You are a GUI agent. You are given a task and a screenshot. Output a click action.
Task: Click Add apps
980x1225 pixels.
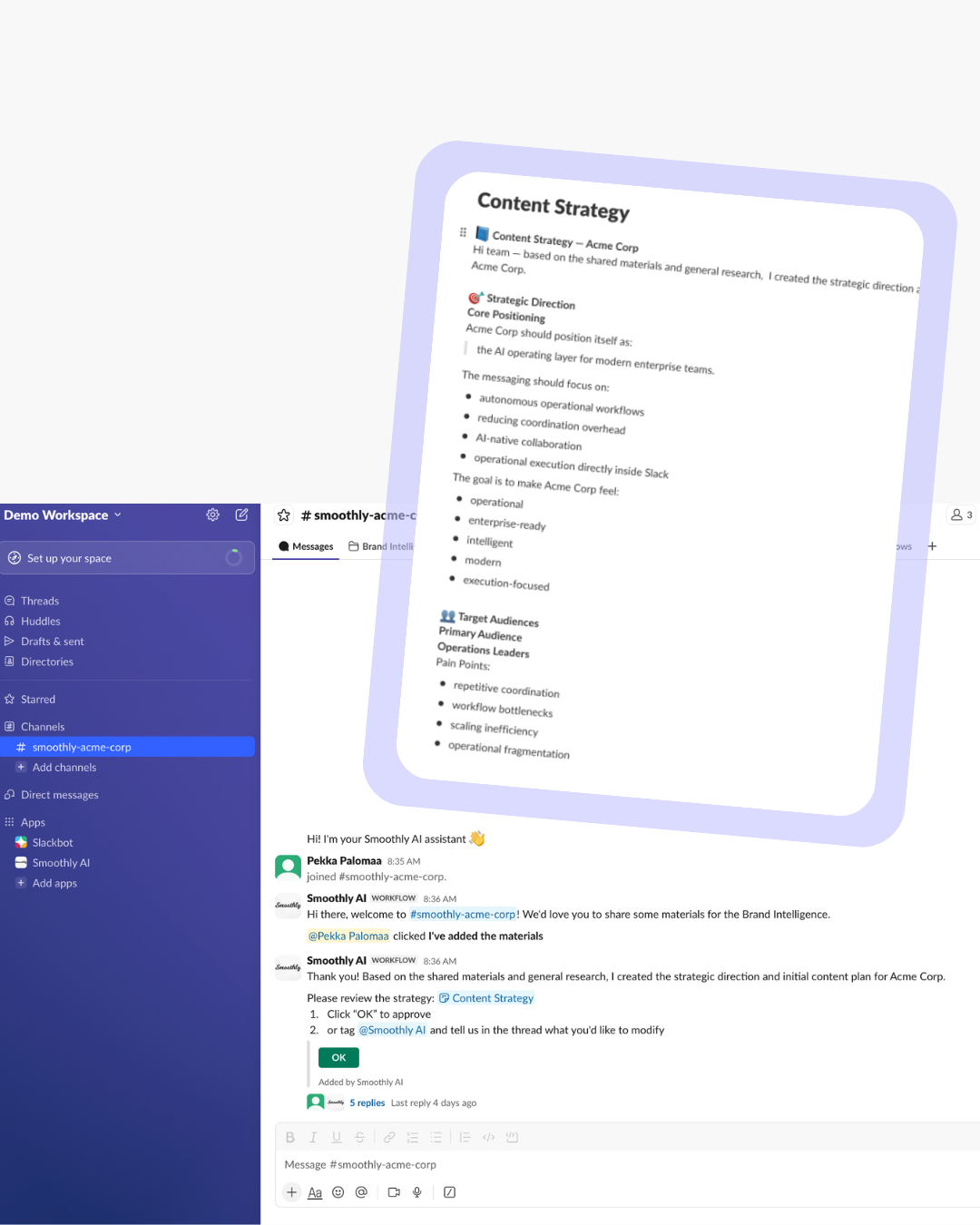coord(54,883)
